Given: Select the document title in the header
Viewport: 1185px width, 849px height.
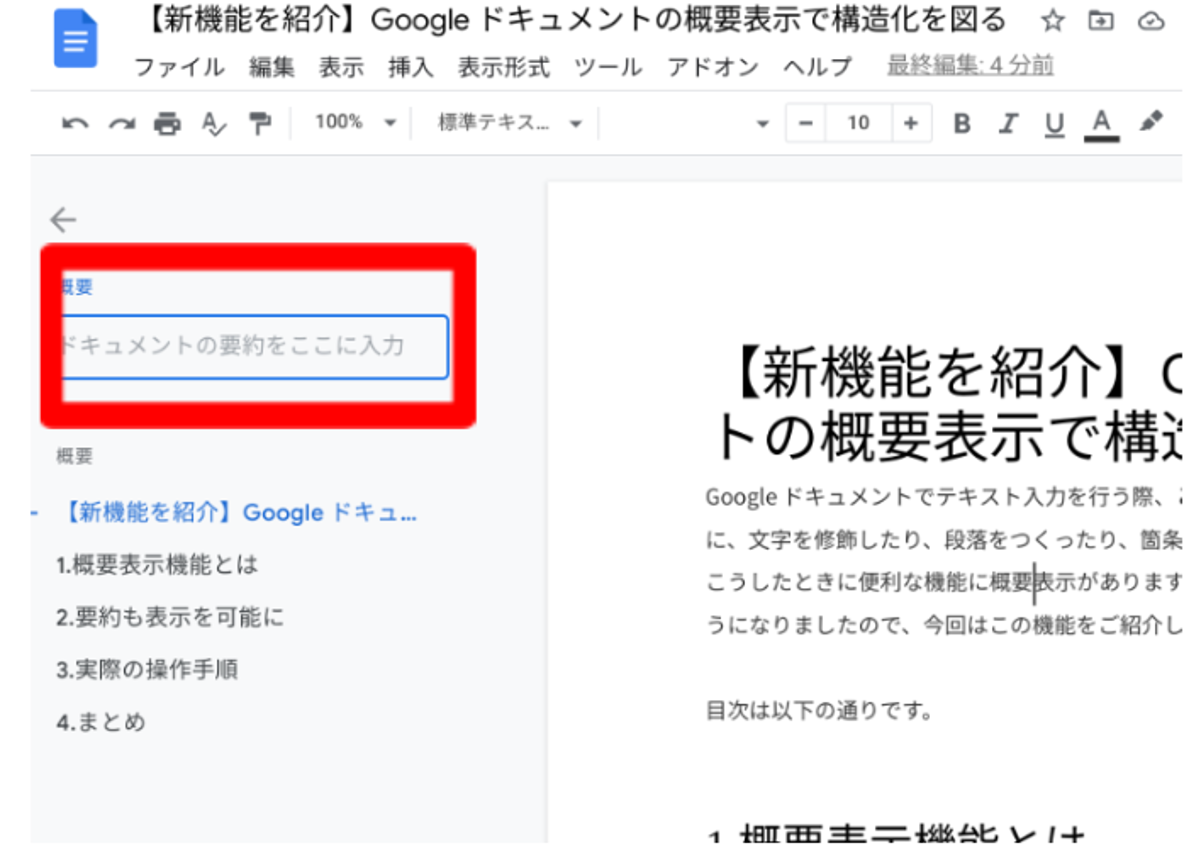Looking at the screenshot, I should 574,20.
